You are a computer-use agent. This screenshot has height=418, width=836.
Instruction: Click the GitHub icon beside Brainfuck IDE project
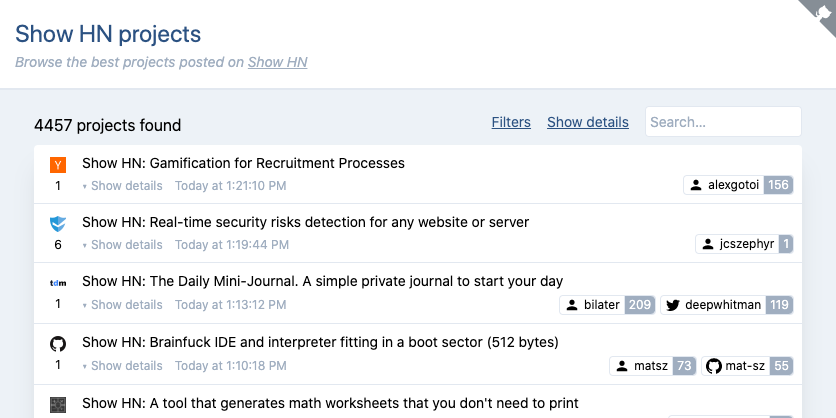58,344
